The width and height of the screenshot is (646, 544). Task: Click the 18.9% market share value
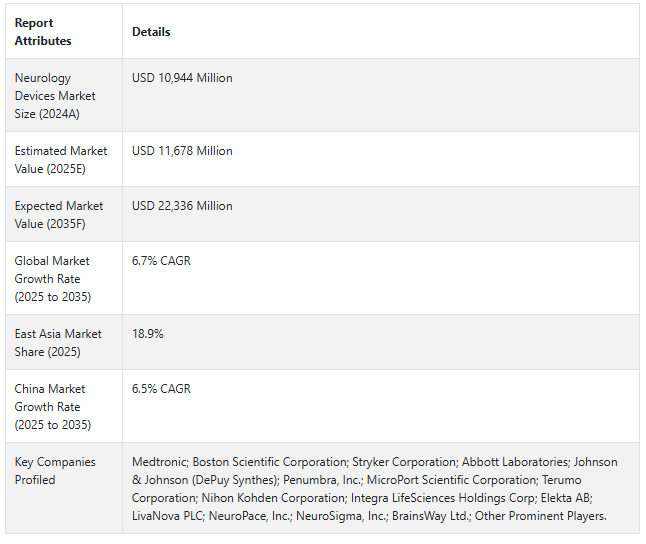click(147, 333)
